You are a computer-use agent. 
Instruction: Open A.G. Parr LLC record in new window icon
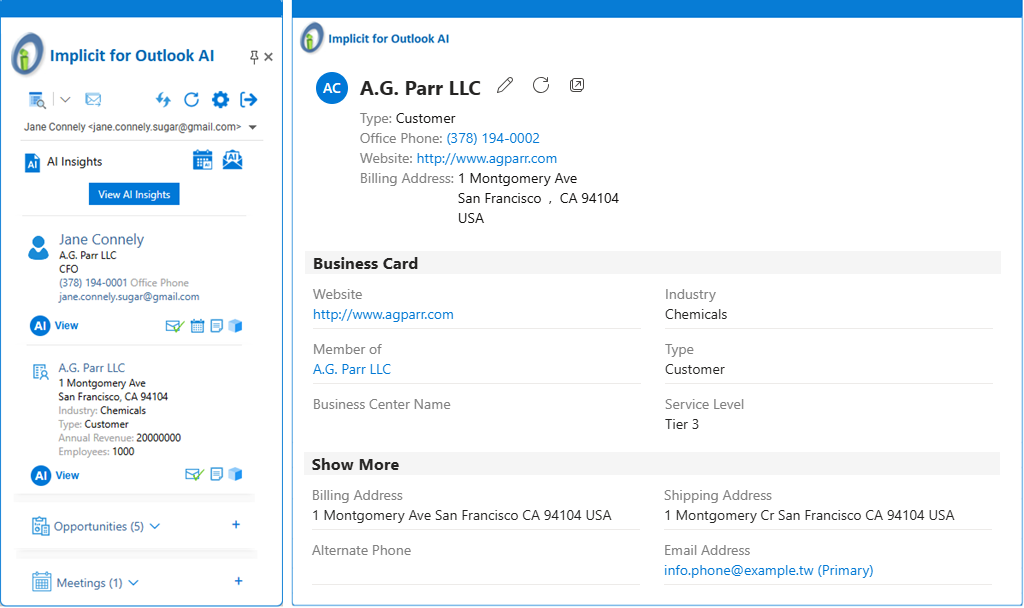coord(577,86)
